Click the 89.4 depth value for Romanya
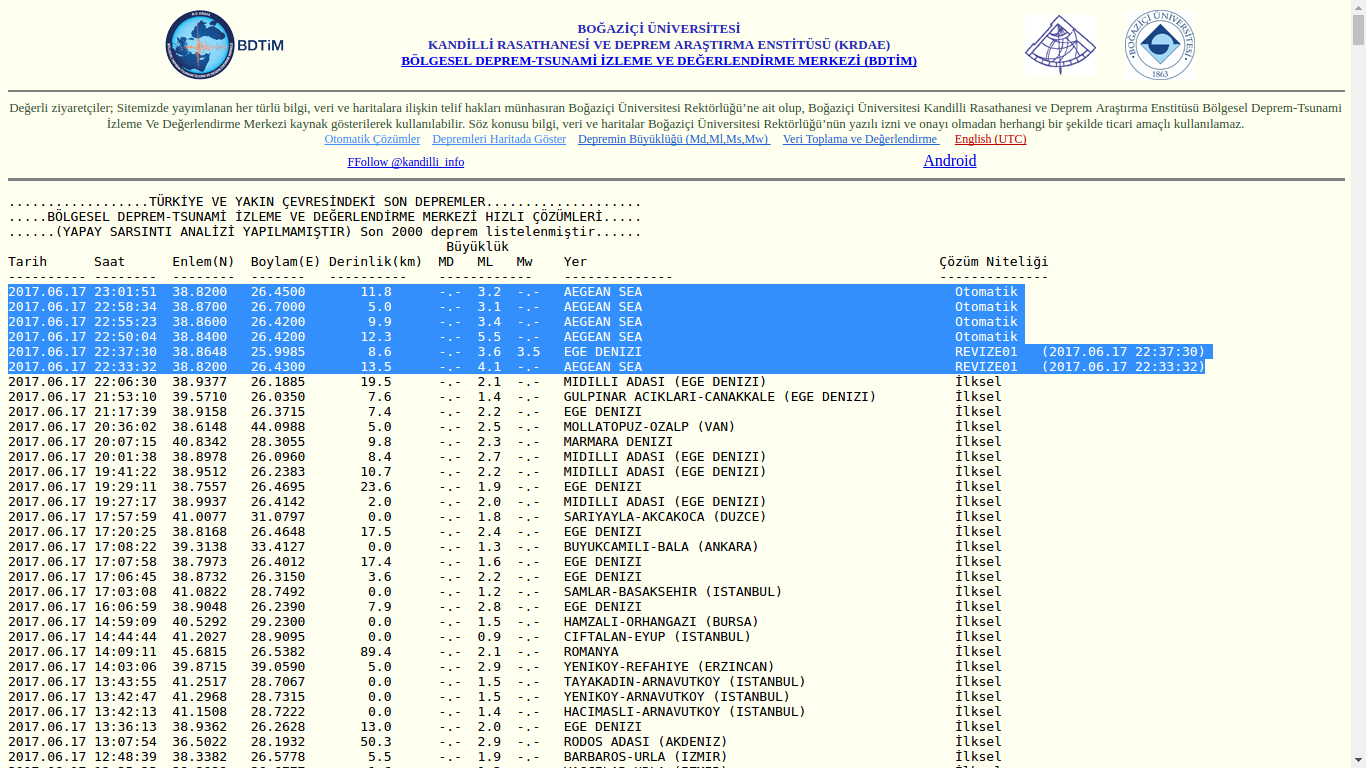This screenshot has width=1366, height=768. (x=376, y=652)
